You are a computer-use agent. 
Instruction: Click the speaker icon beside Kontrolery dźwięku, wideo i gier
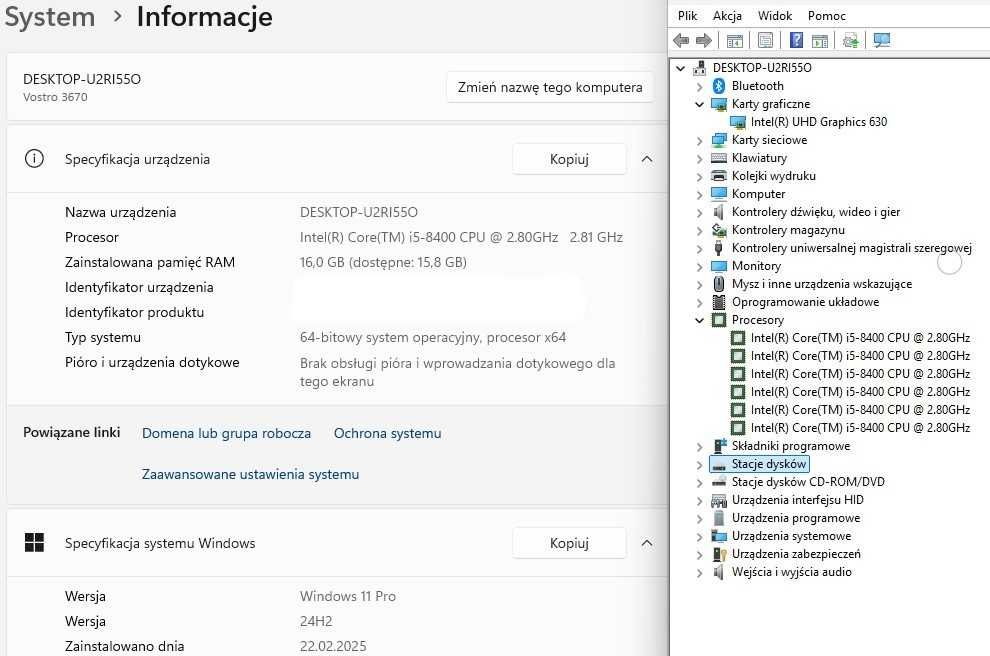(719, 212)
